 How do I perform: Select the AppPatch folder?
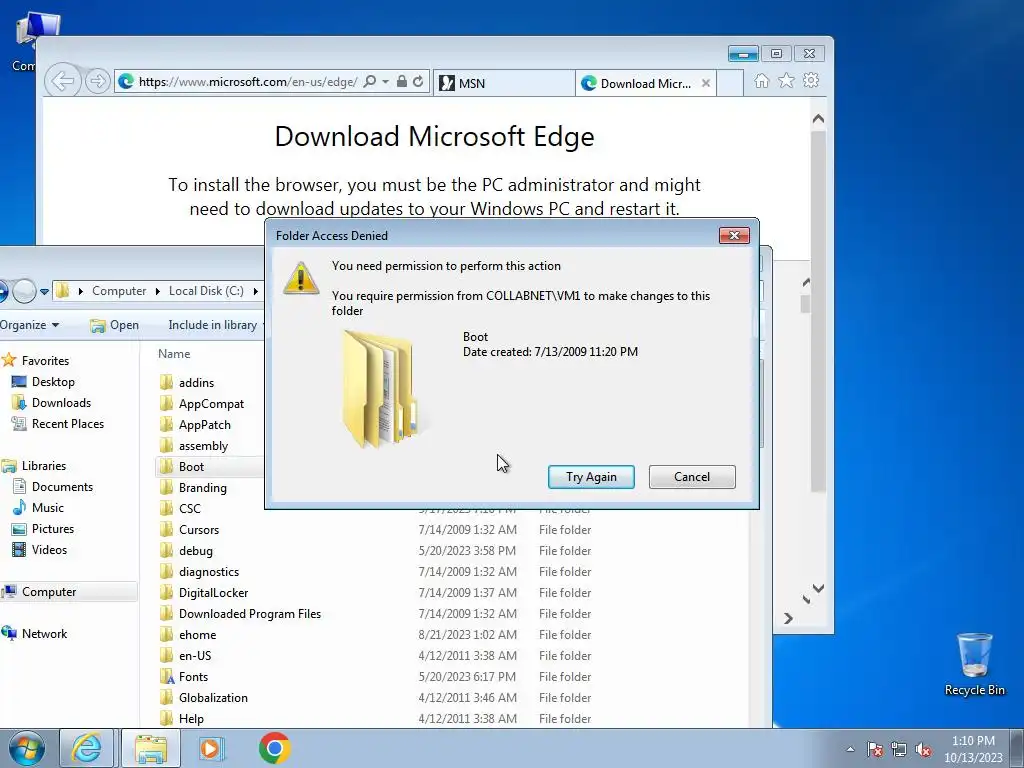point(204,424)
